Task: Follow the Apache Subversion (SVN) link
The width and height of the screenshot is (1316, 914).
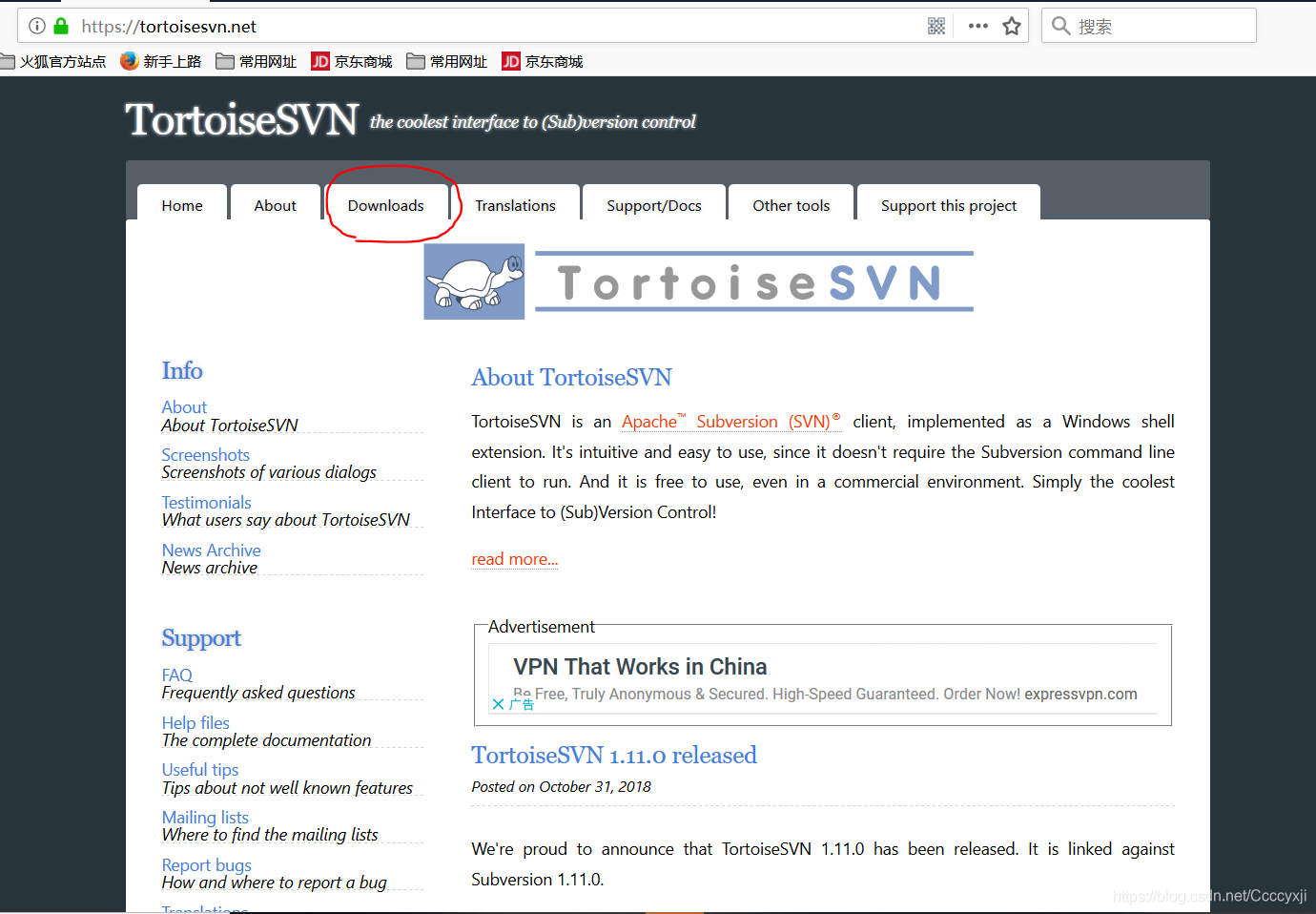Action: click(x=731, y=422)
